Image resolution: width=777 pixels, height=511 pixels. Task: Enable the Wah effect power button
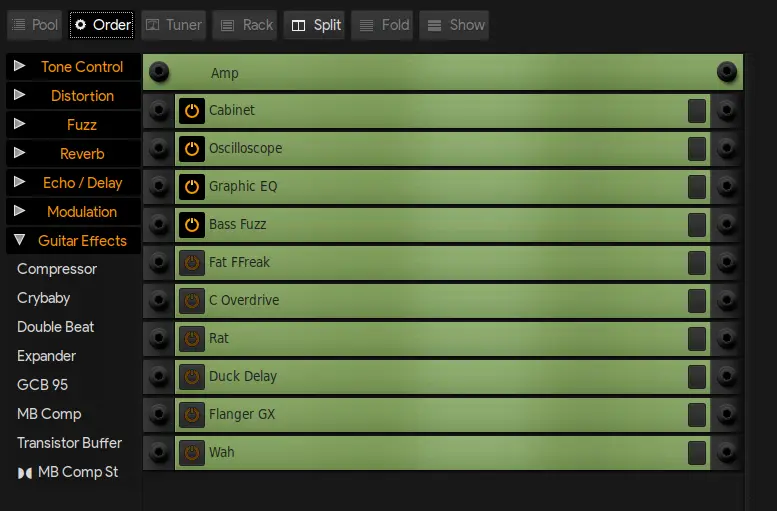tap(192, 453)
